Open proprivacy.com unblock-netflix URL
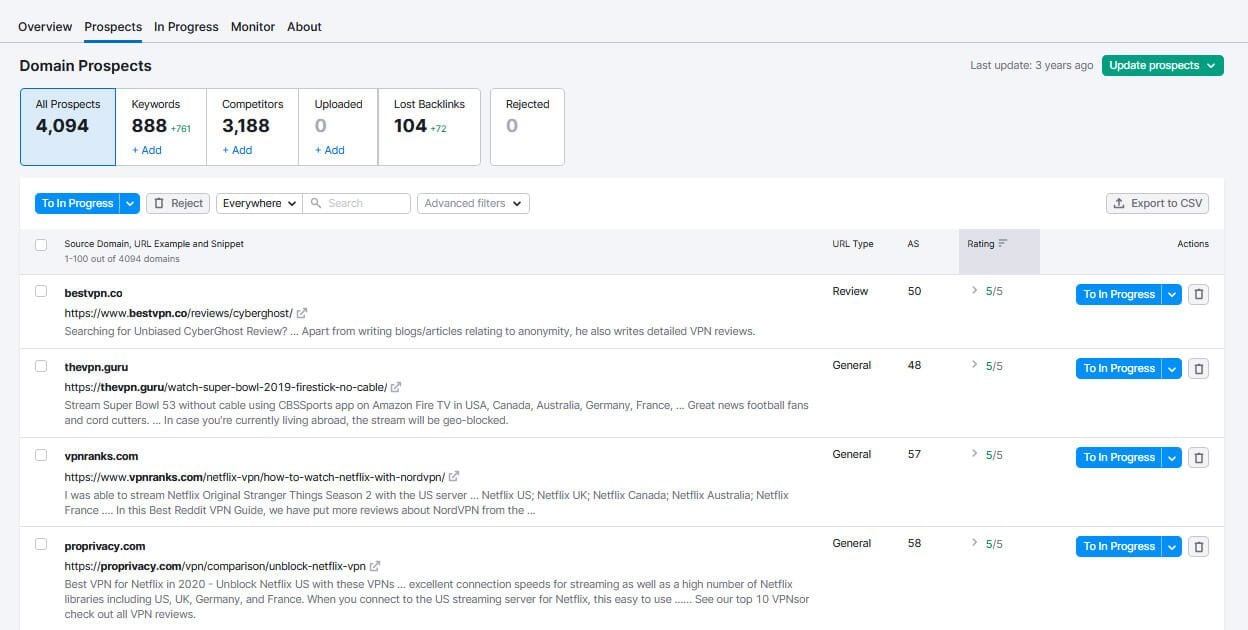The width and height of the screenshot is (1248, 630). pyautogui.click(x=215, y=566)
